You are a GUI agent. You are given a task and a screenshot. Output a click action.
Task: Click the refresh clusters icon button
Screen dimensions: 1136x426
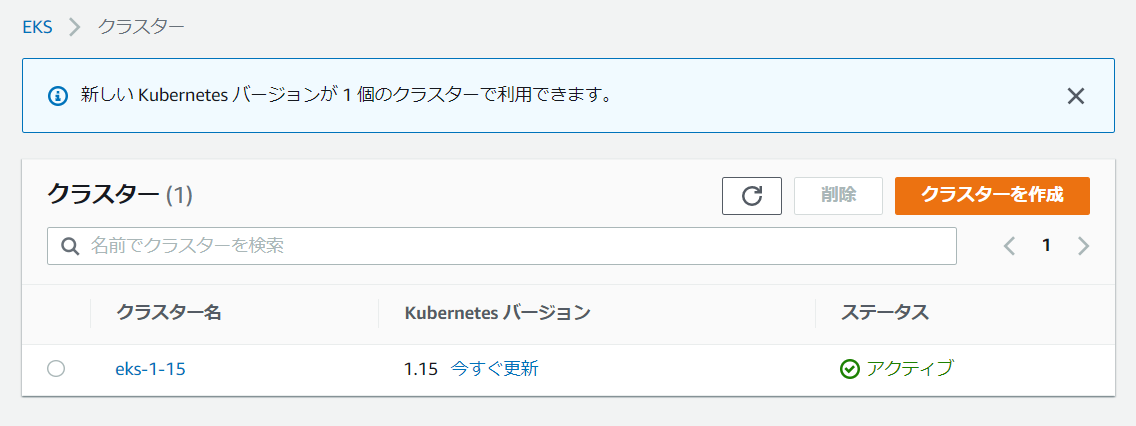752,196
